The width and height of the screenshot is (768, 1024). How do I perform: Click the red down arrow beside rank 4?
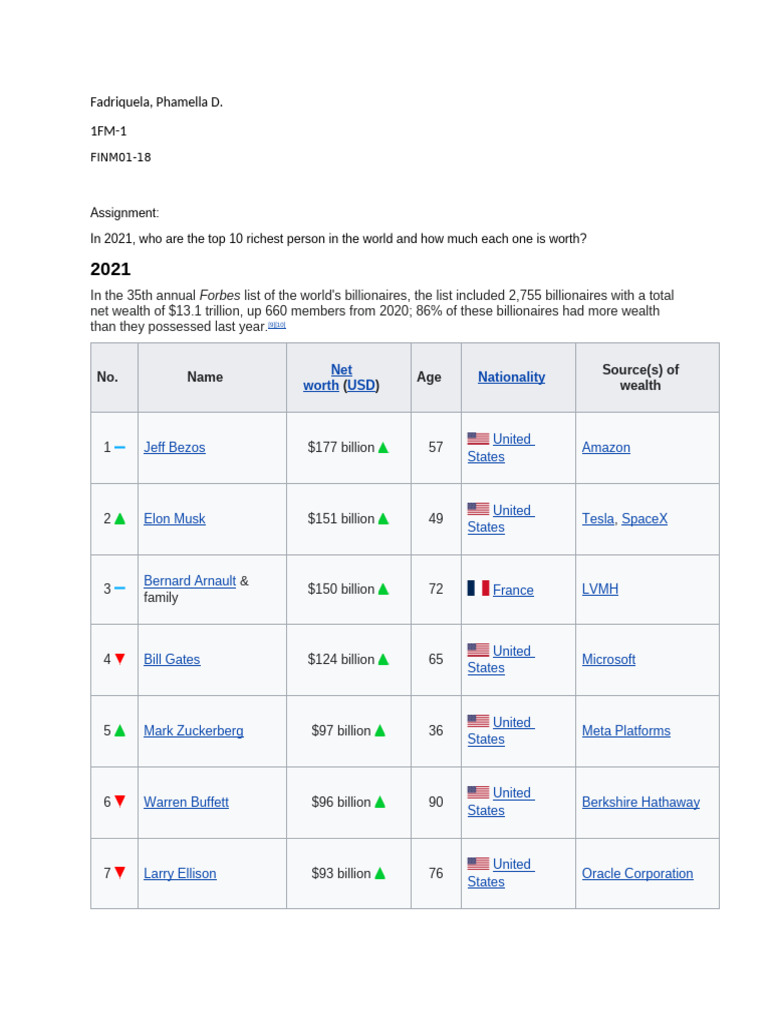120,659
